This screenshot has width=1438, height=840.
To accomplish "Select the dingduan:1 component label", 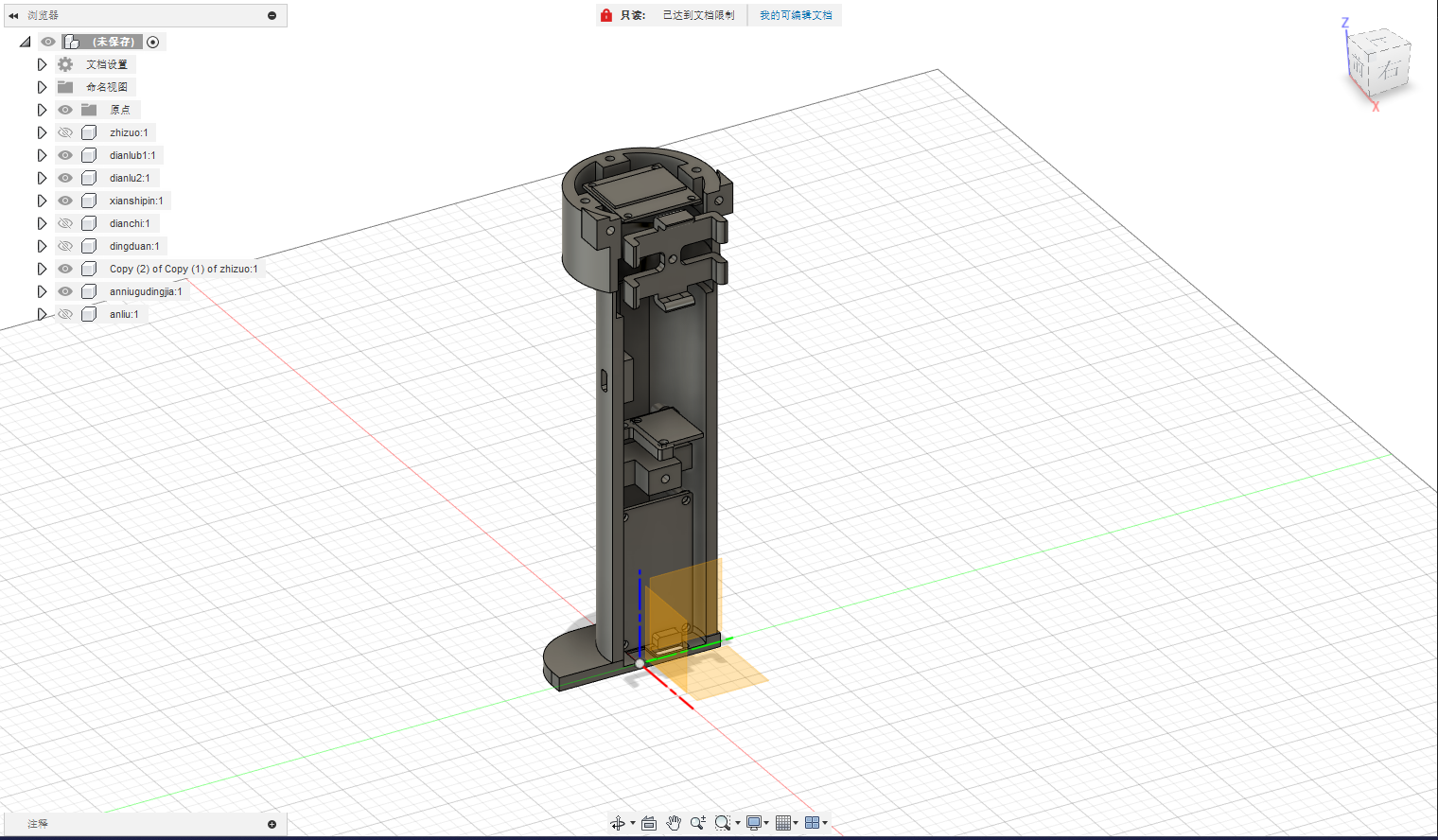I will click(x=134, y=246).
